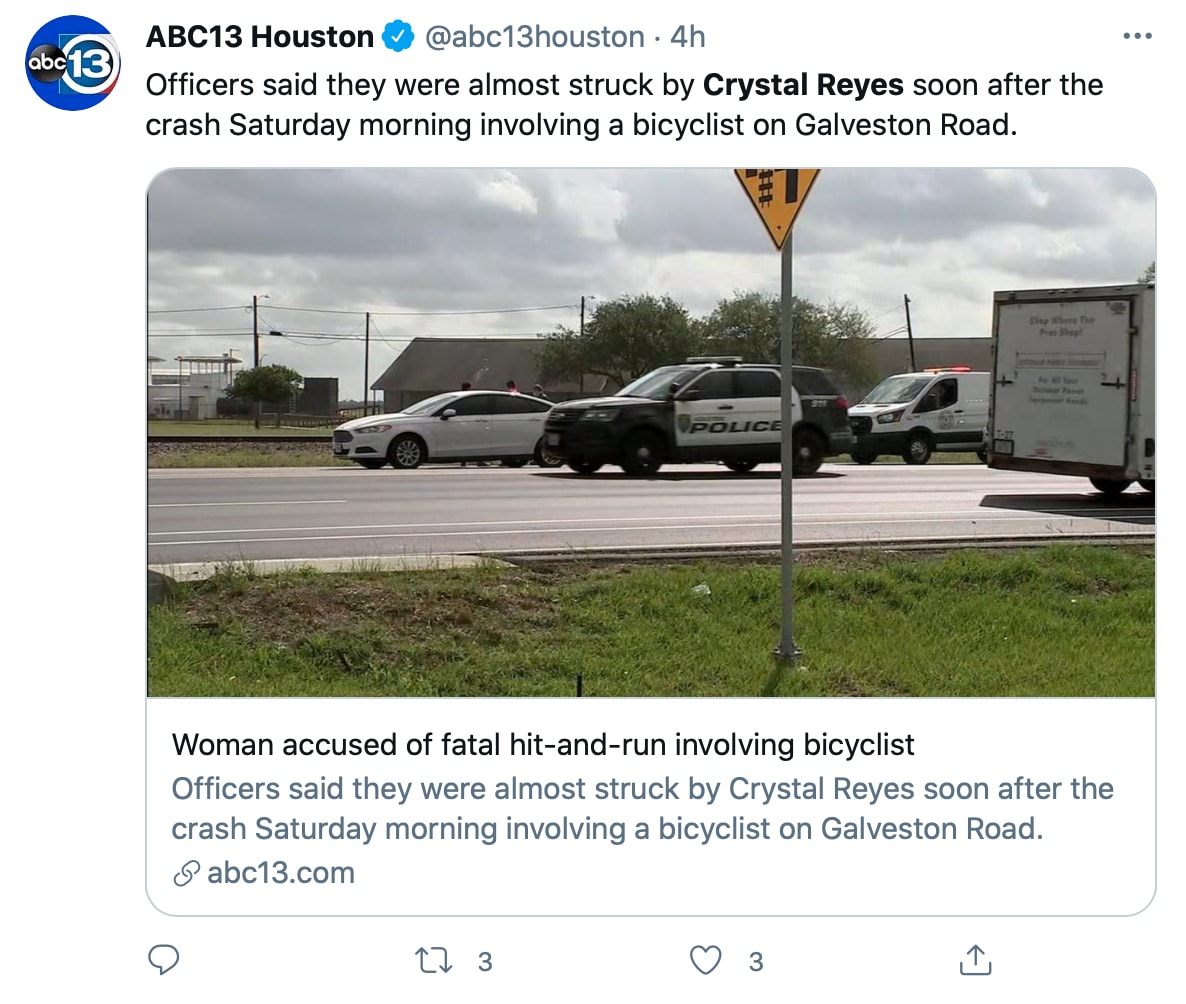Click the like count of 3
This screenshot has height=1004, width=1186.
coord(756,961)
